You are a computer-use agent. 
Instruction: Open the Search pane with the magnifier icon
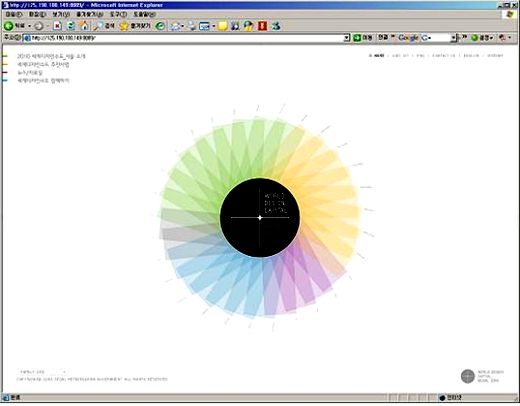coord(104,26)
